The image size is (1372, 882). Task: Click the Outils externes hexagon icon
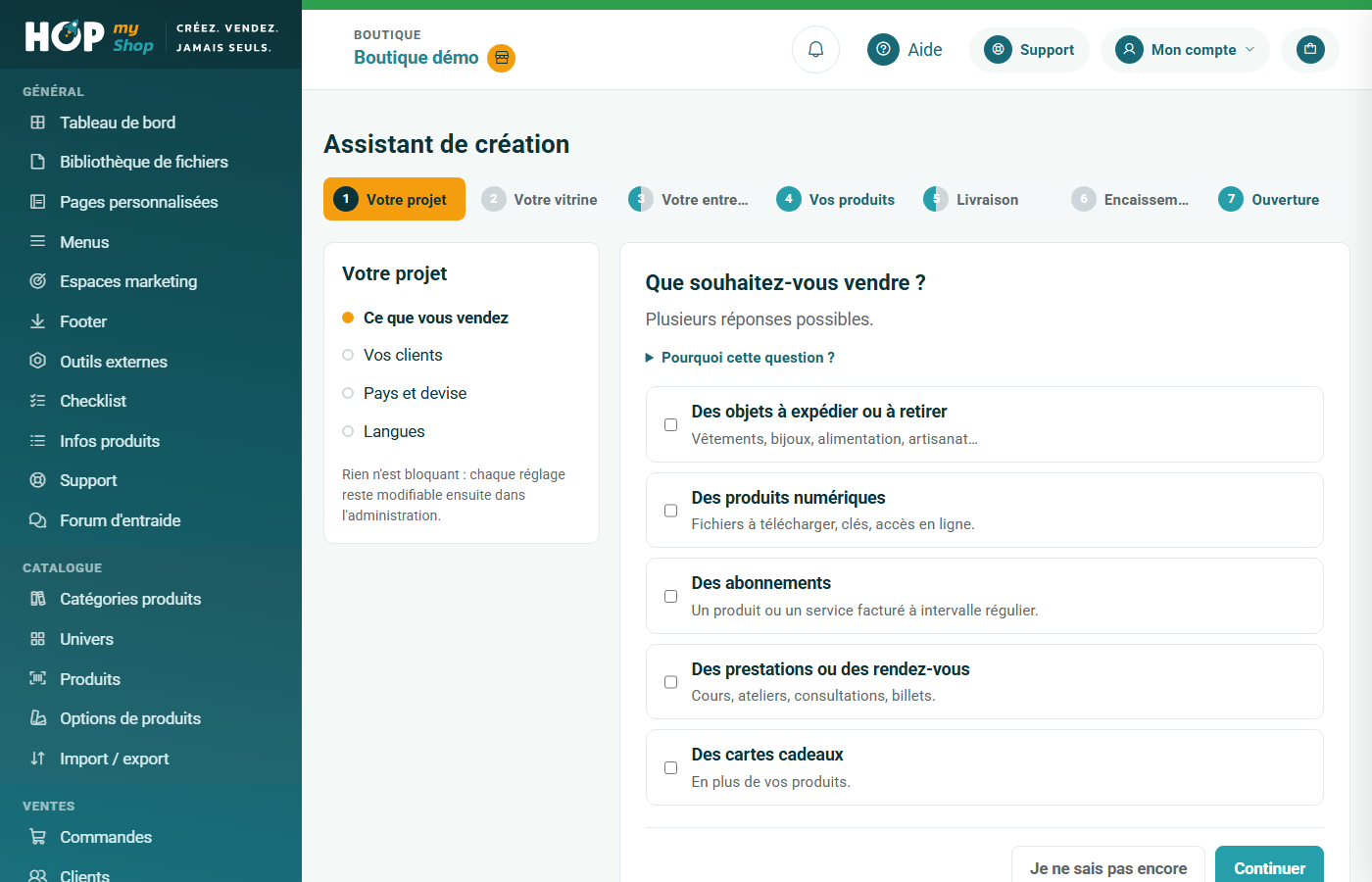[x=37, y=361]
